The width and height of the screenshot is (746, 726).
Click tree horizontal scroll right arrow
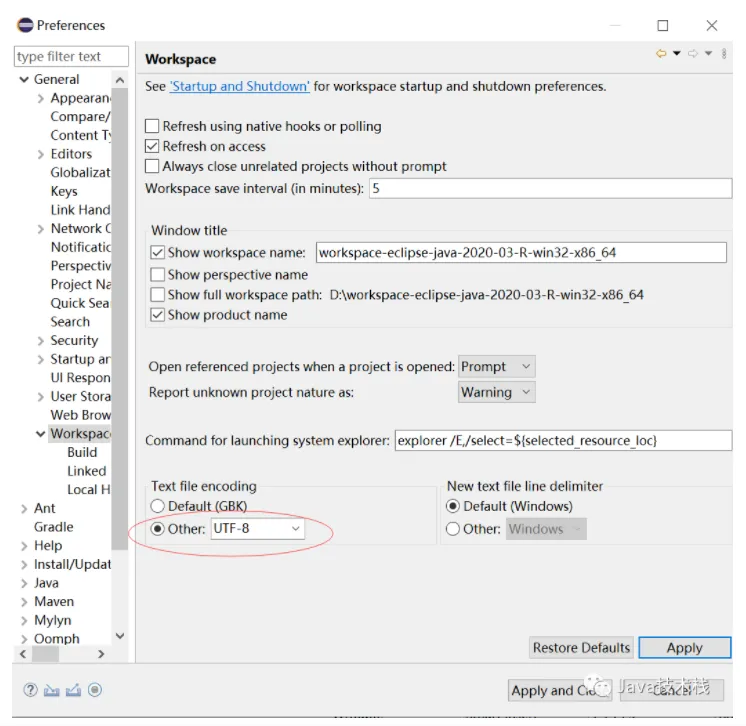[101, 654]
